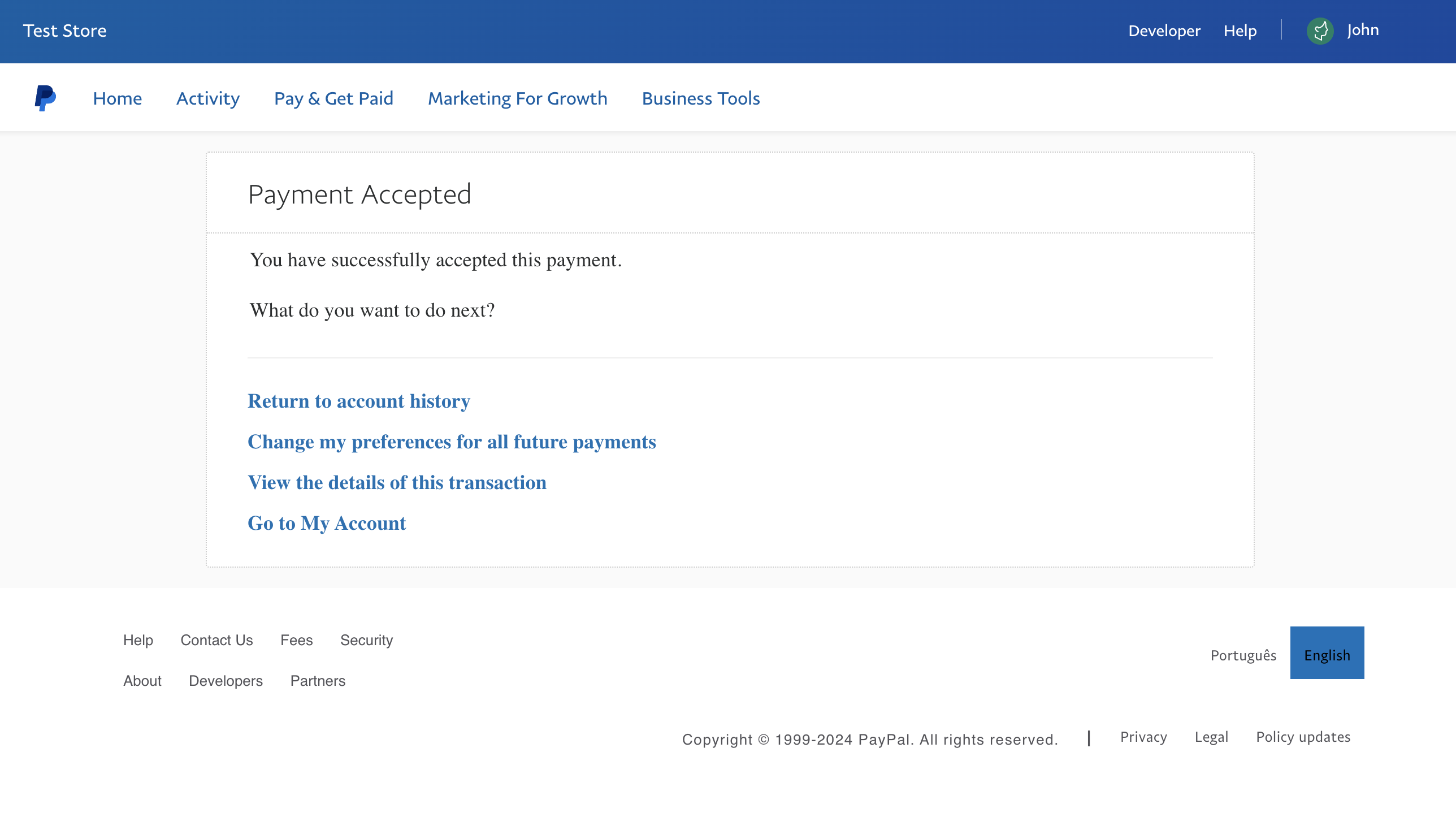Select the English language button
Image resolution: width=1456 pixels, height=830 pixels.
tap(1327, 652)
